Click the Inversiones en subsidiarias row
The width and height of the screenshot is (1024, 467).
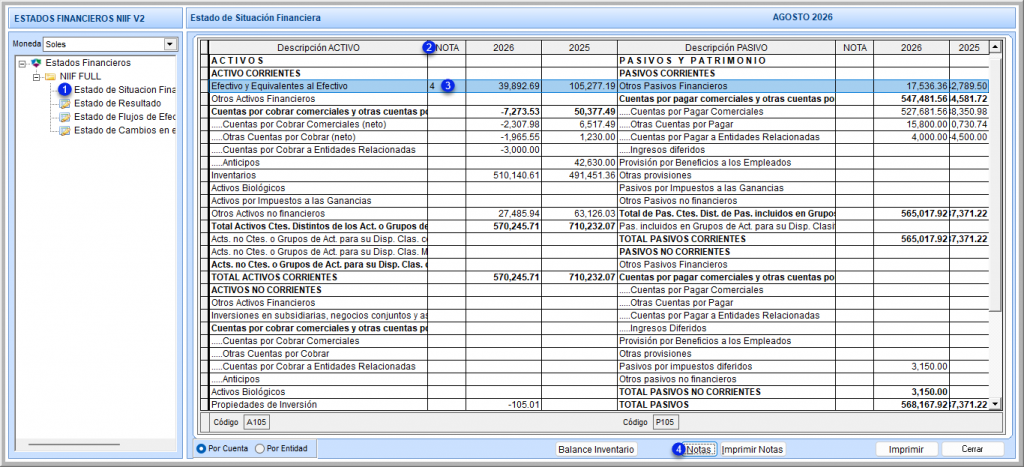(318, 315)
